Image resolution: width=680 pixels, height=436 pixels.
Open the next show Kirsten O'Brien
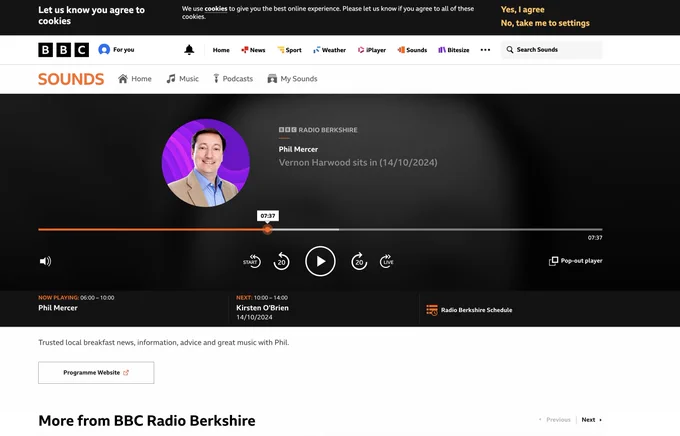pos(262,308)
